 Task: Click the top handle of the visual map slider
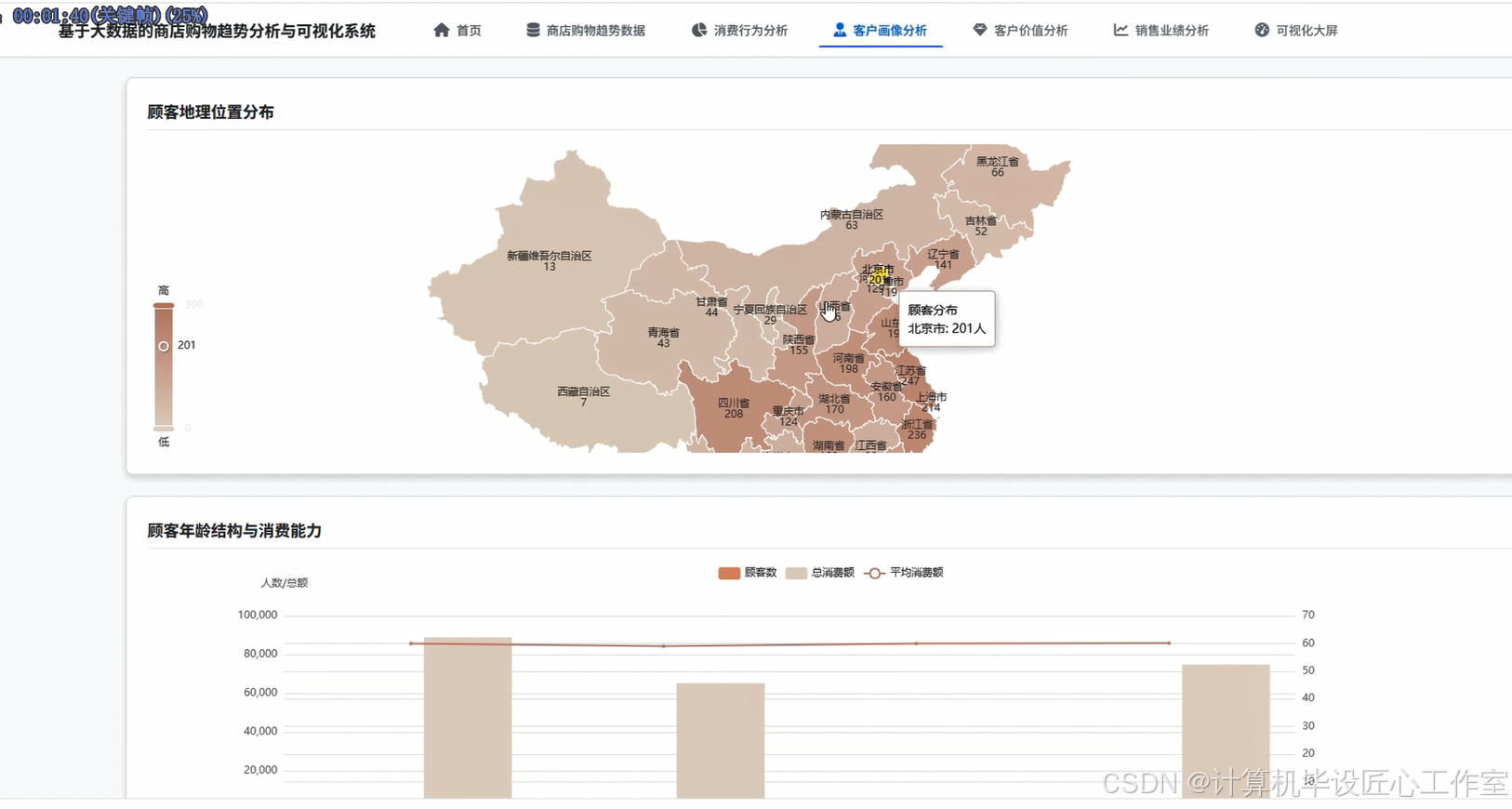pyautogui.click(x=164, y=305)
